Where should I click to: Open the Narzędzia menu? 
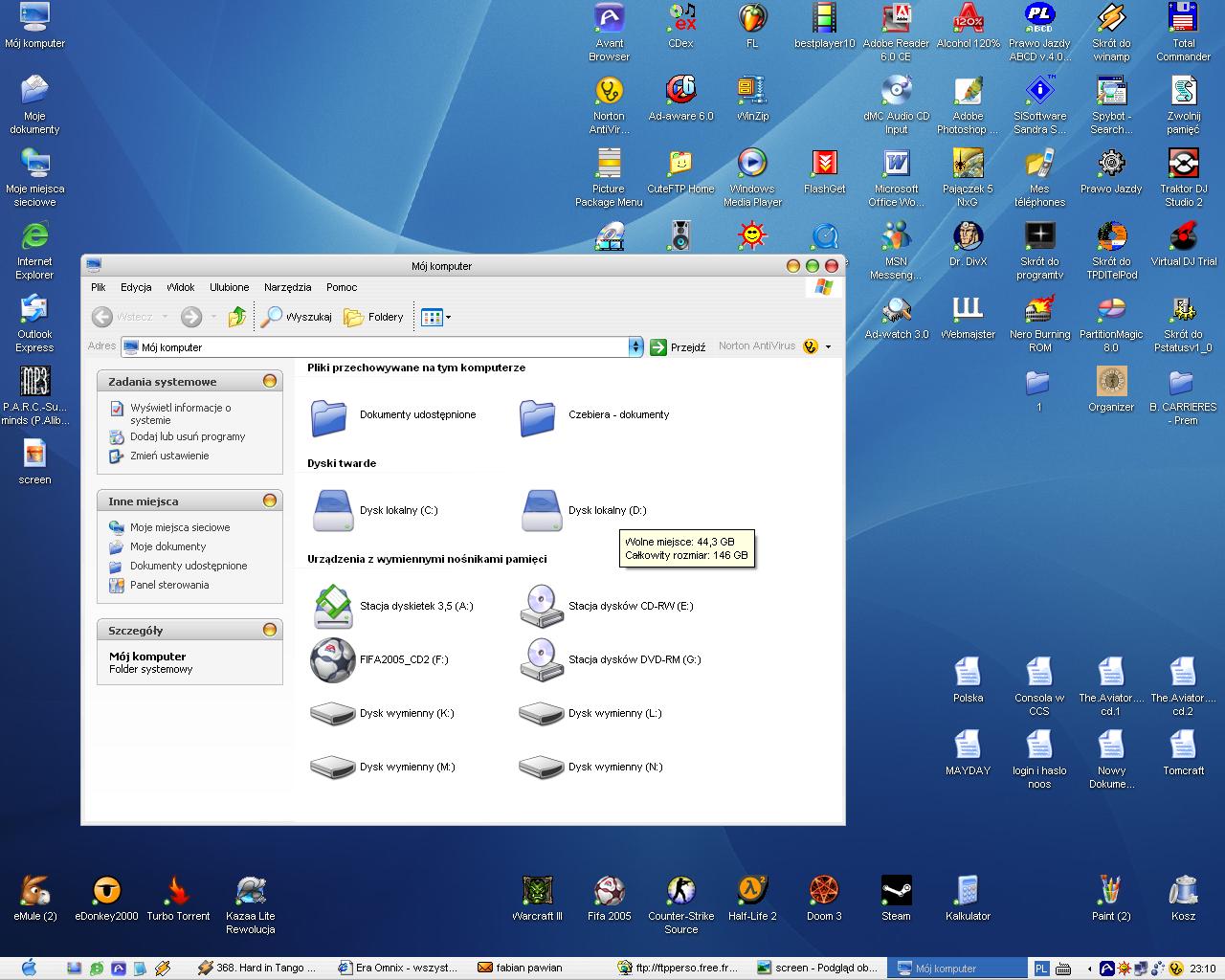point(288,287)
